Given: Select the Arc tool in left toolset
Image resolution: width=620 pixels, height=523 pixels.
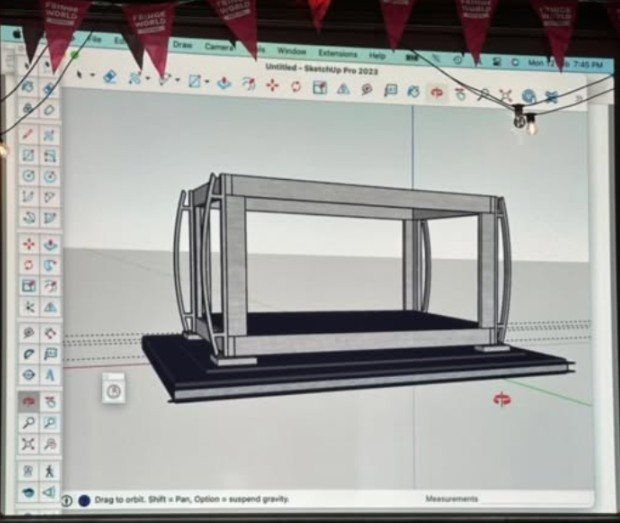Looking at the screenshot, I should [x=28, y=196].
